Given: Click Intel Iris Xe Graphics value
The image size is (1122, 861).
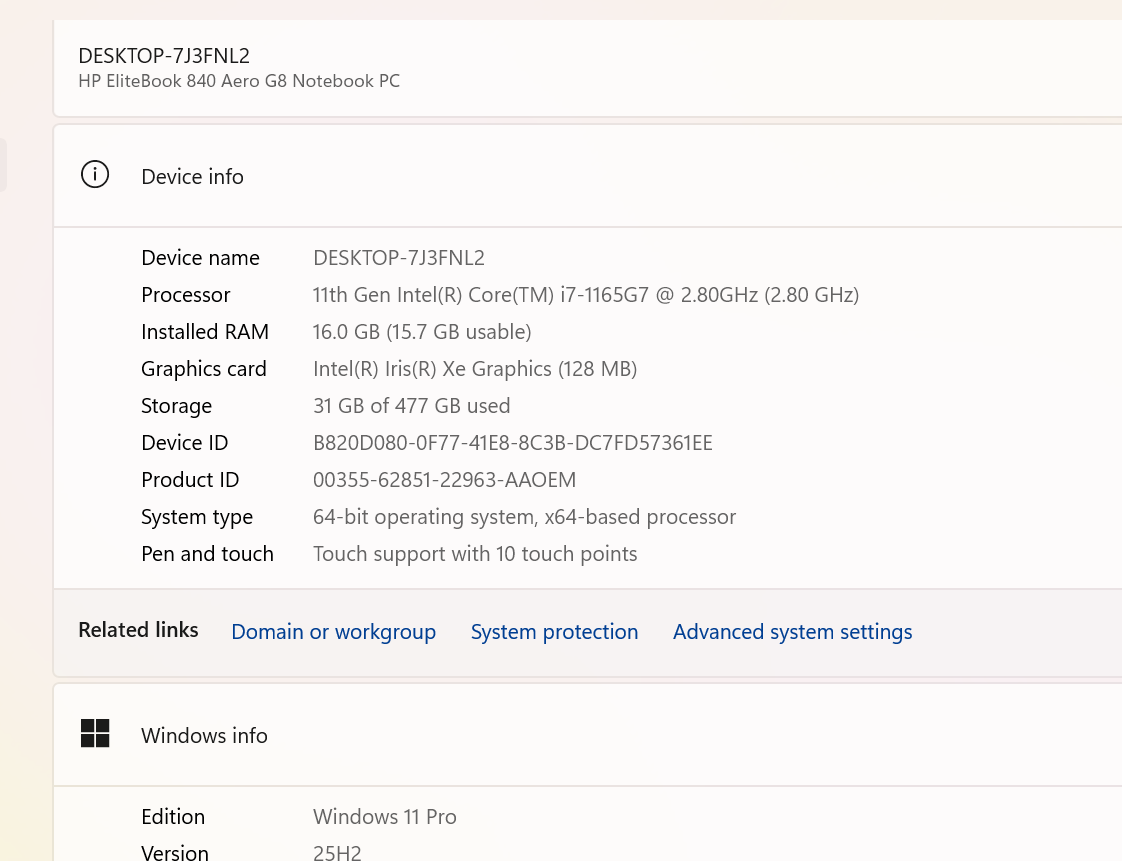Looking at the screenshot, I should 474,369.
